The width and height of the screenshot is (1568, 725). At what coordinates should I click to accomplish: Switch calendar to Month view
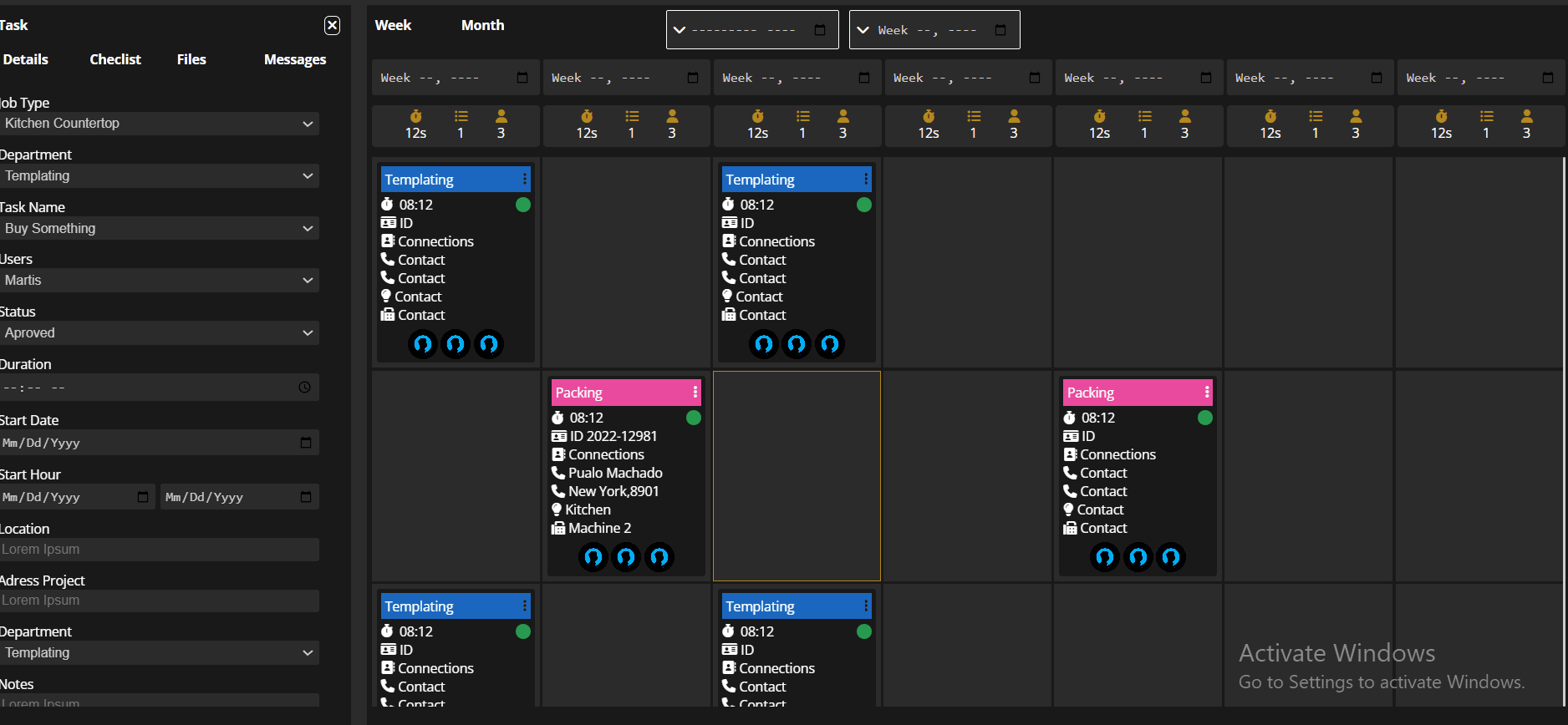click(482, 25)
